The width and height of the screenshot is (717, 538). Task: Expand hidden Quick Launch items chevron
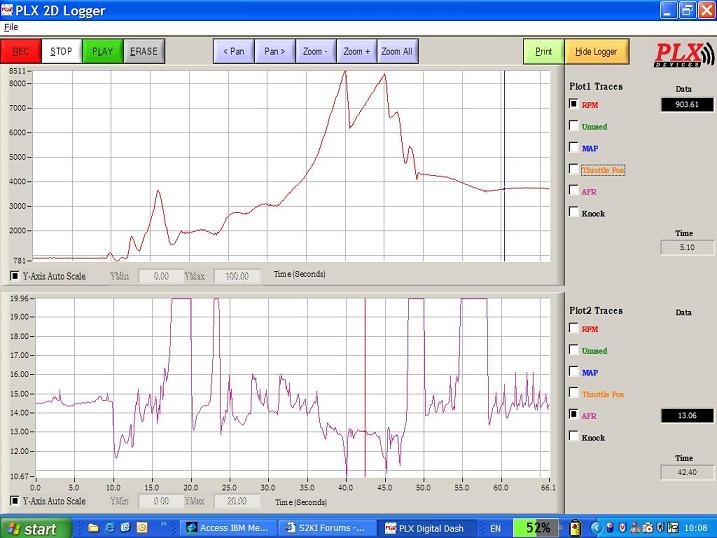pyautogui.click(x=164, y=525)
